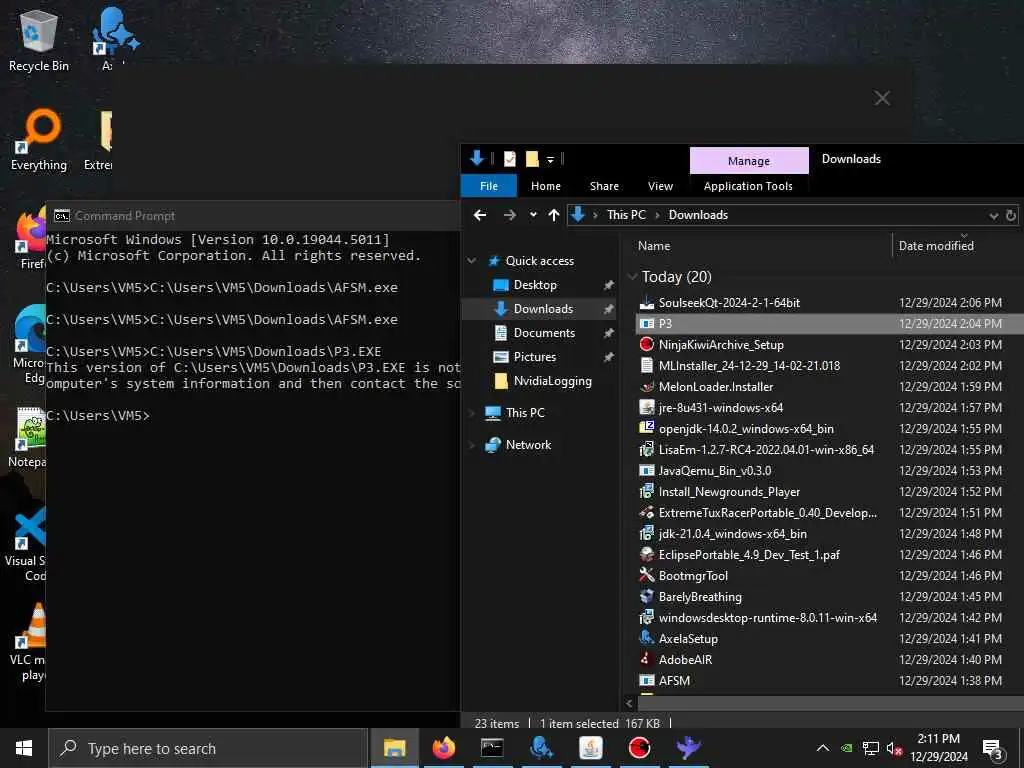Switch to the Share ribbon tab
The height and width of the screenshot is (768, 1024).
coord(604,186)
